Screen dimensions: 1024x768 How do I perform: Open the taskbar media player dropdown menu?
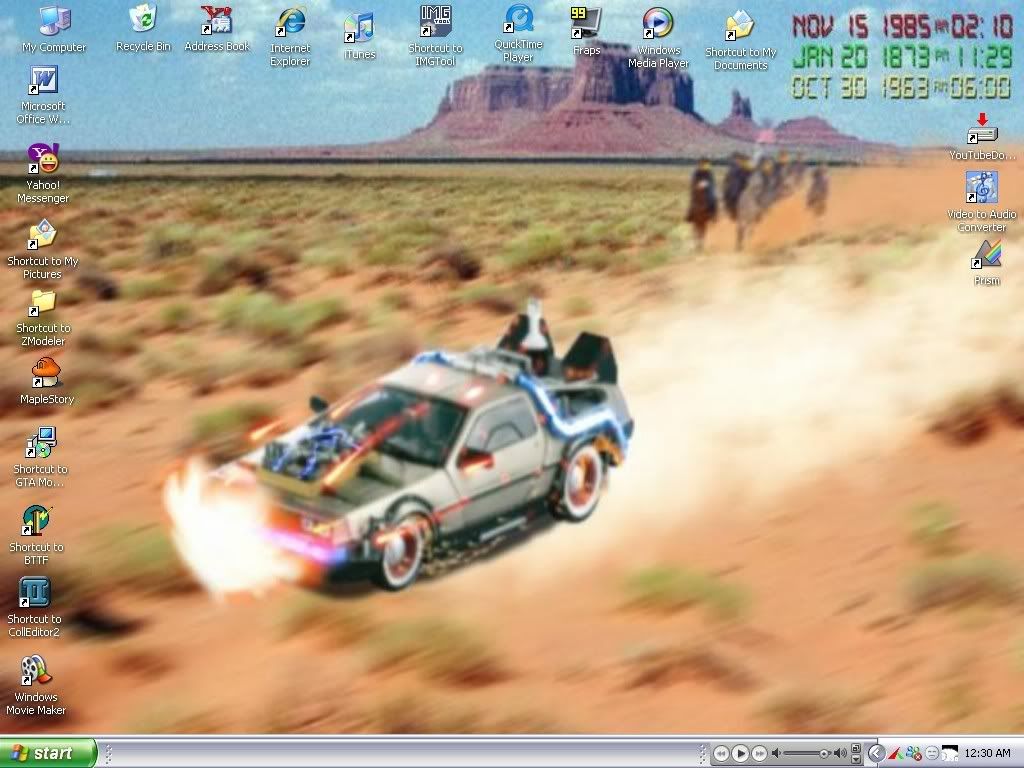point(856,757)
